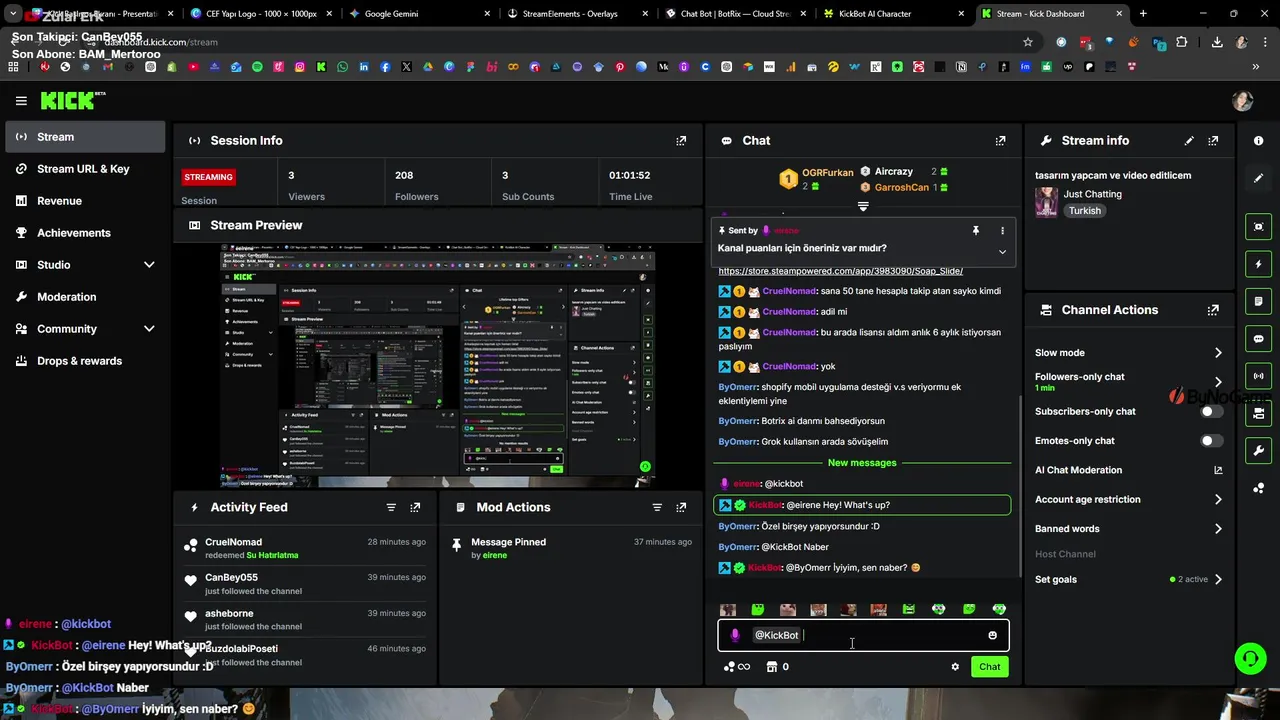
Task: Open the info icon in right toolbar
Action: tap(1258, 141)
